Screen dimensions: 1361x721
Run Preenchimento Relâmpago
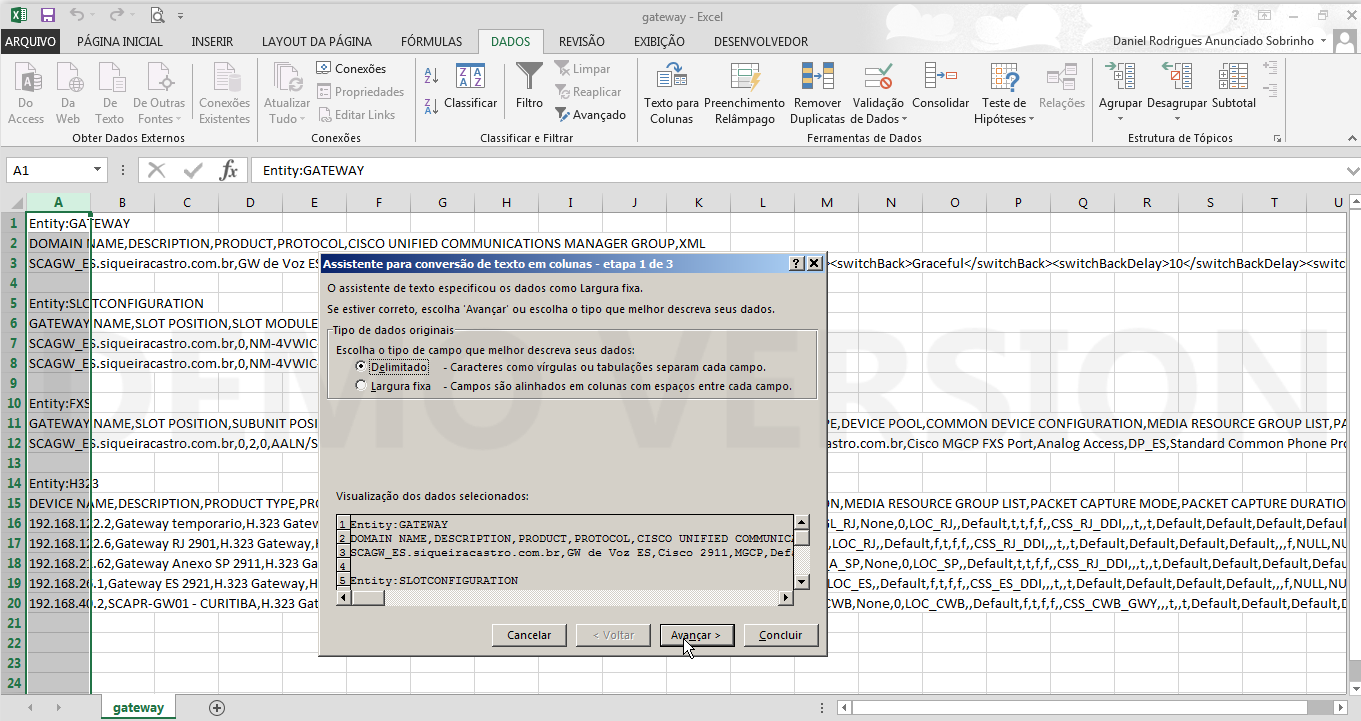pos(745,93)
